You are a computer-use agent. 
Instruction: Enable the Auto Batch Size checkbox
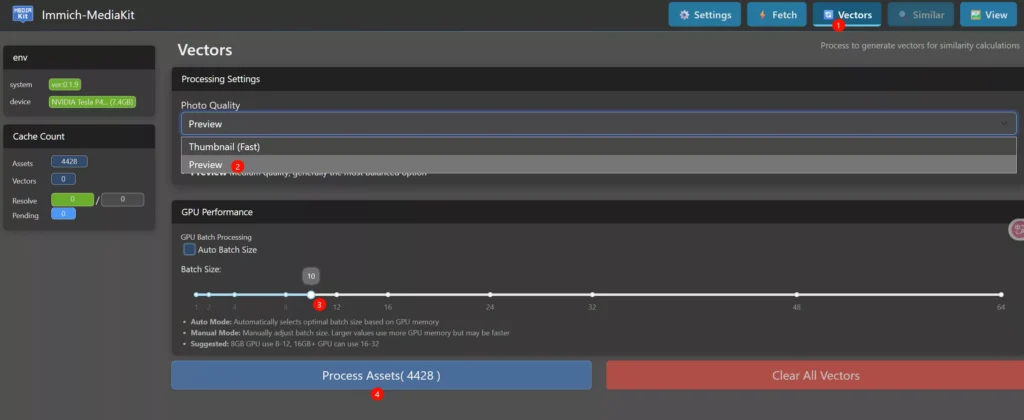[189, 249]
